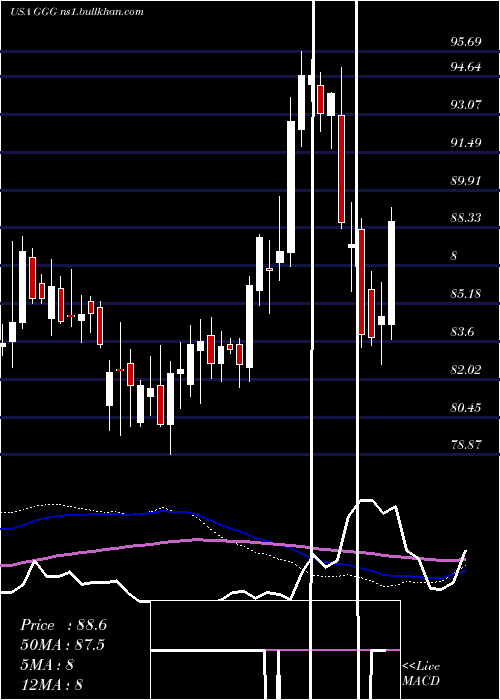Click the 80.45 price level label

click(466, 408)
